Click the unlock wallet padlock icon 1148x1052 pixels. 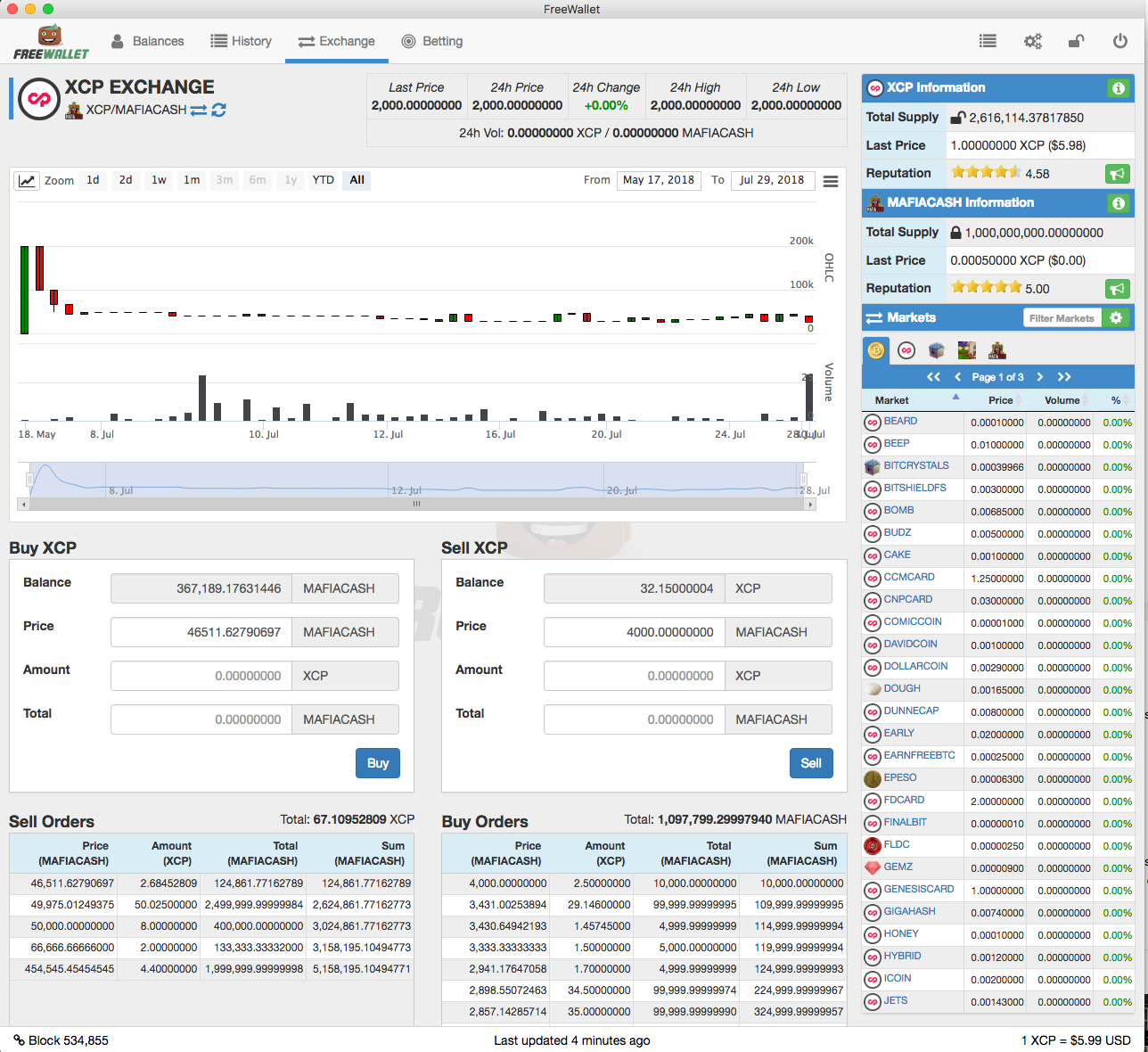pyautogui.click(x=1076, y=41)
